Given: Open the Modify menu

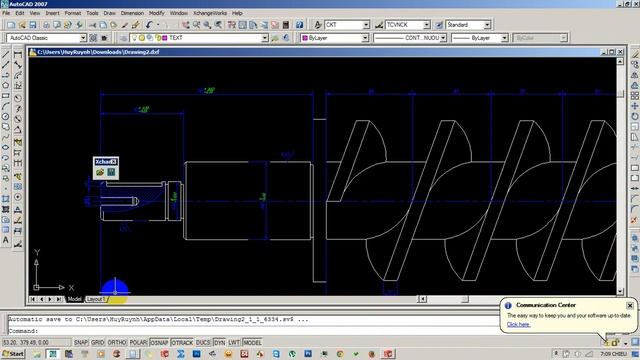Looking at the screenshot, I should pyautogui.click(x=157, y=13).
